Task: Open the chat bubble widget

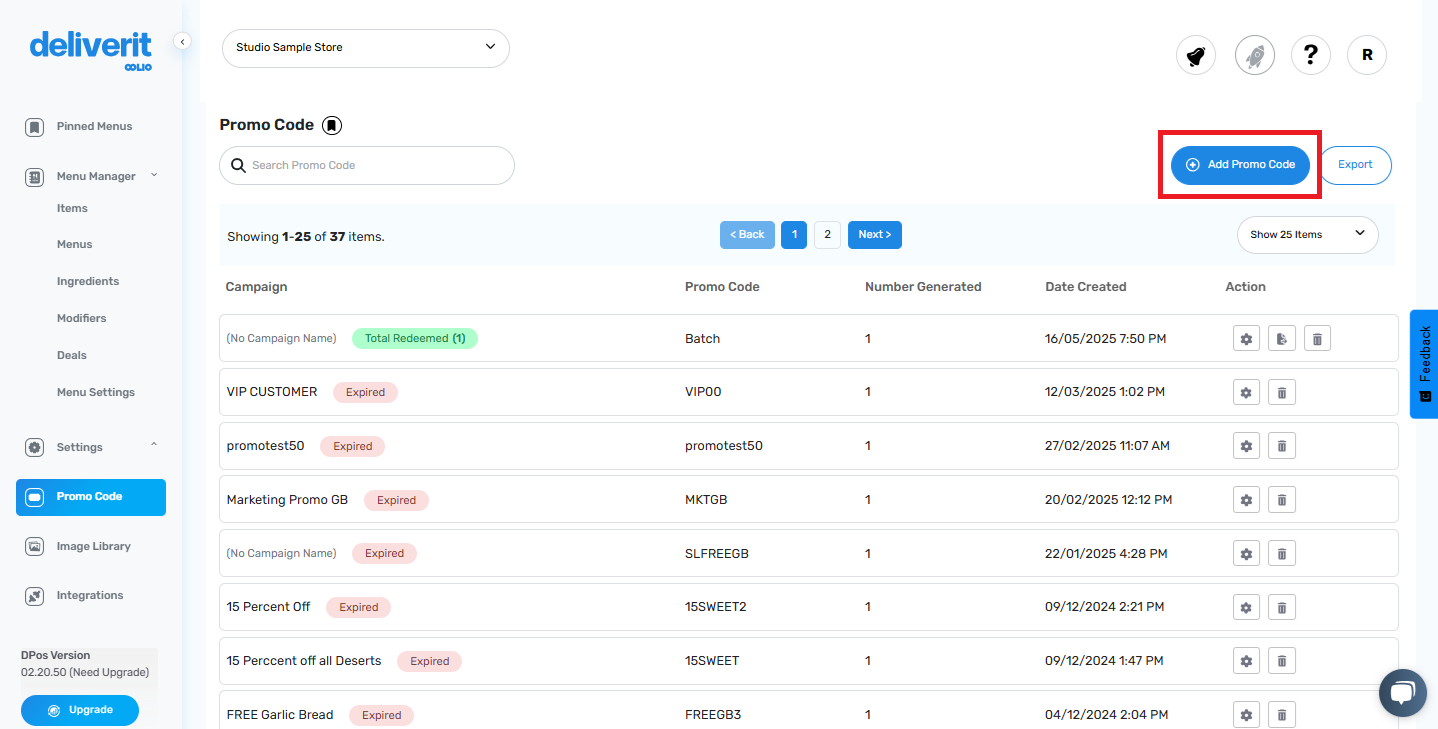Action: pos(1402,692)
